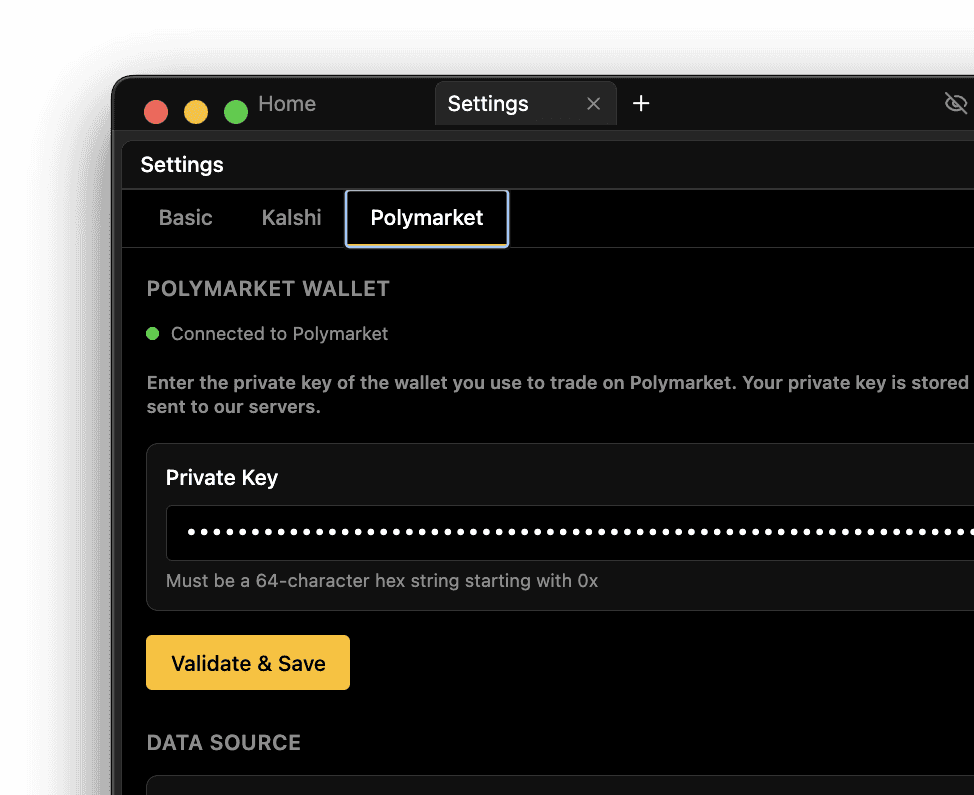Viewport: 974px width, 795px height.
Task: Click the Private Key label
Action: click(x=222, y=478)
